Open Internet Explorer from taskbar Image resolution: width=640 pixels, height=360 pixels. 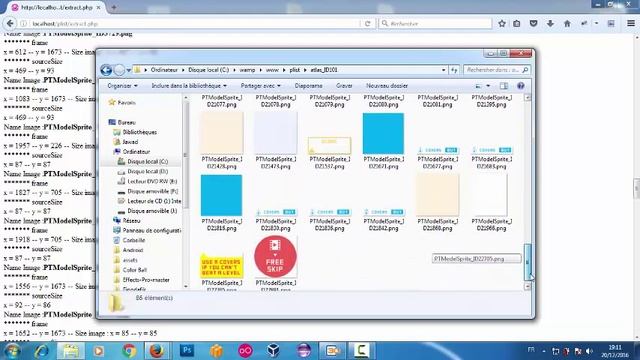click(42, 351)
